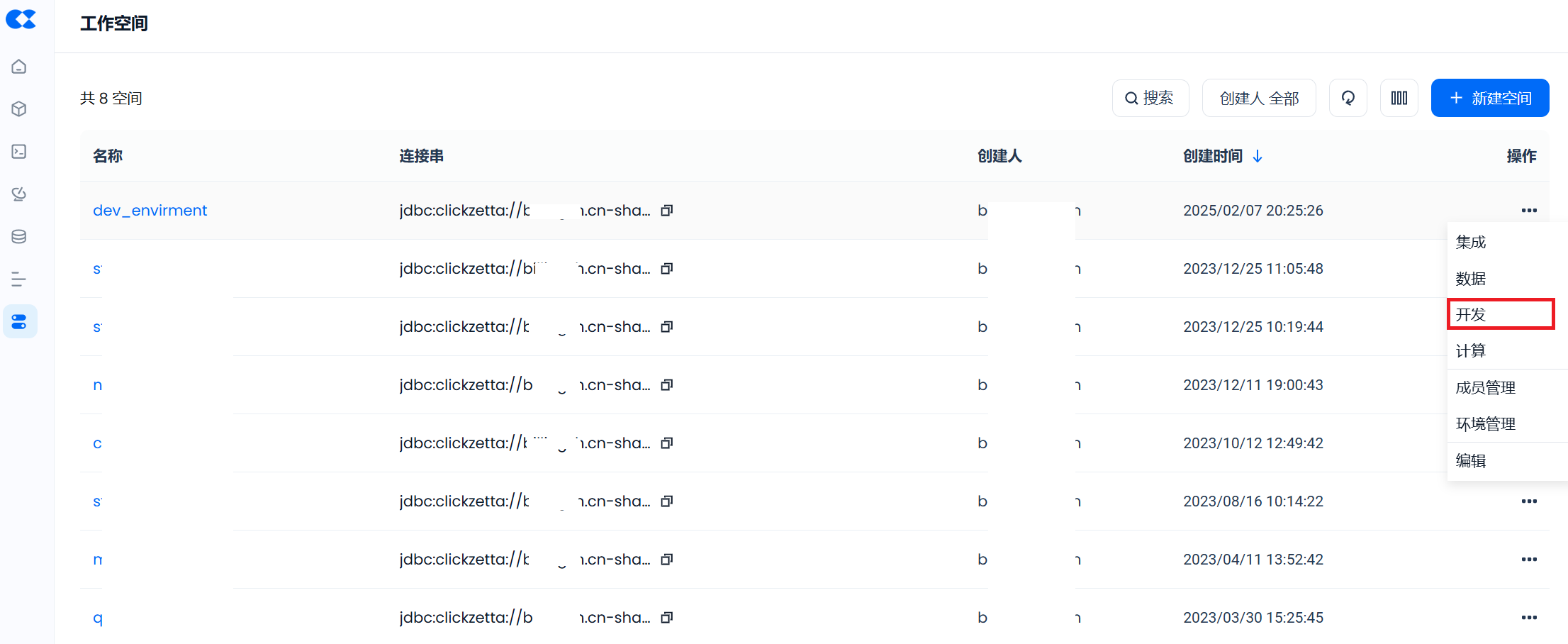Copy connection string of 2023/12/11 workspace

[666, 385]
